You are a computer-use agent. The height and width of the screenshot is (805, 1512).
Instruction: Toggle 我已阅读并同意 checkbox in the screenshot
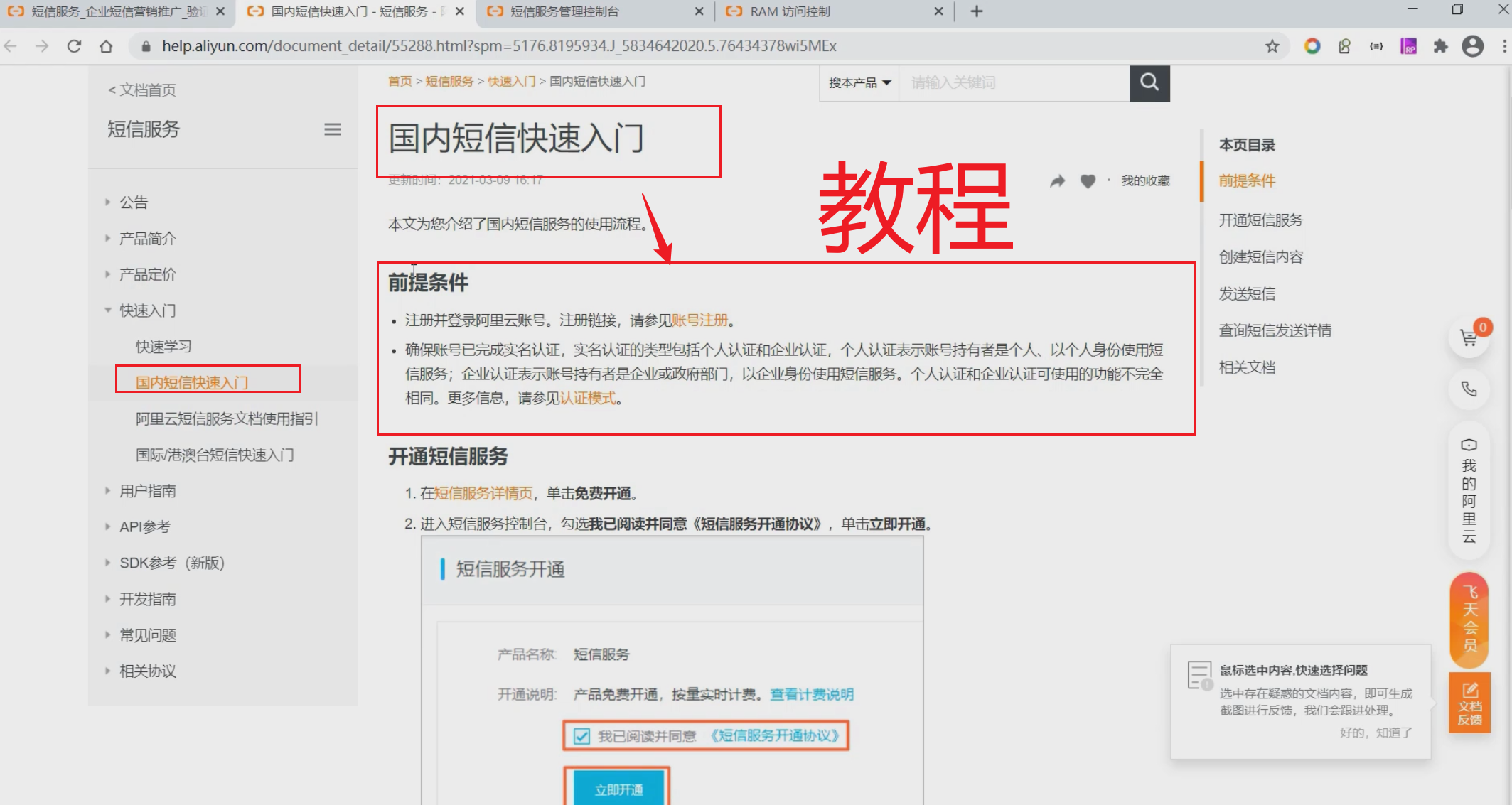[581, 736]
